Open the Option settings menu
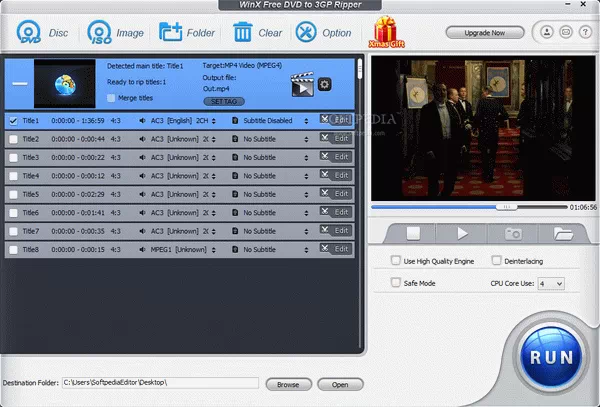The image size is (600, 407). (x=324, y=32)
